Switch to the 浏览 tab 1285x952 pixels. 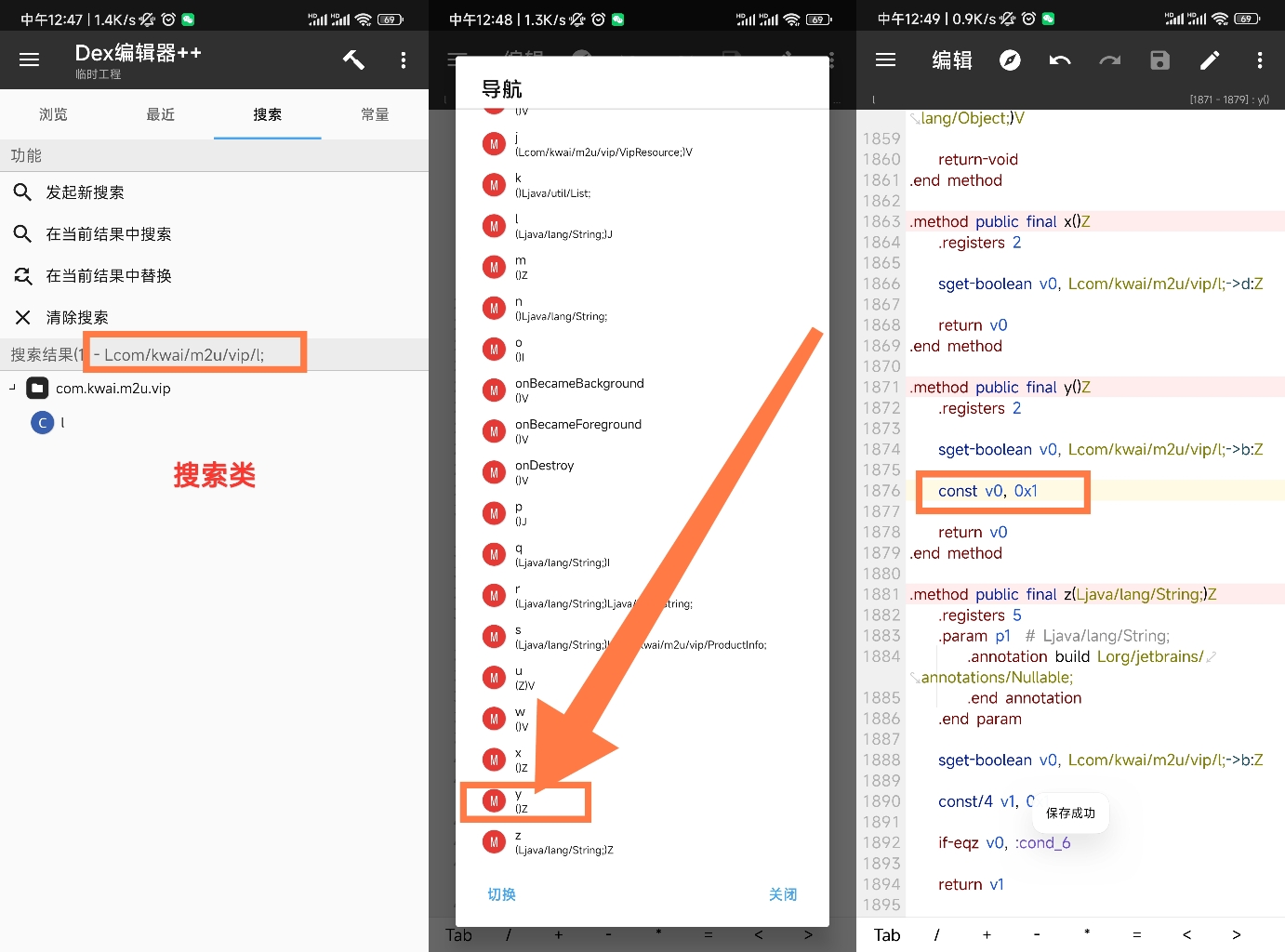pos(53,114)
